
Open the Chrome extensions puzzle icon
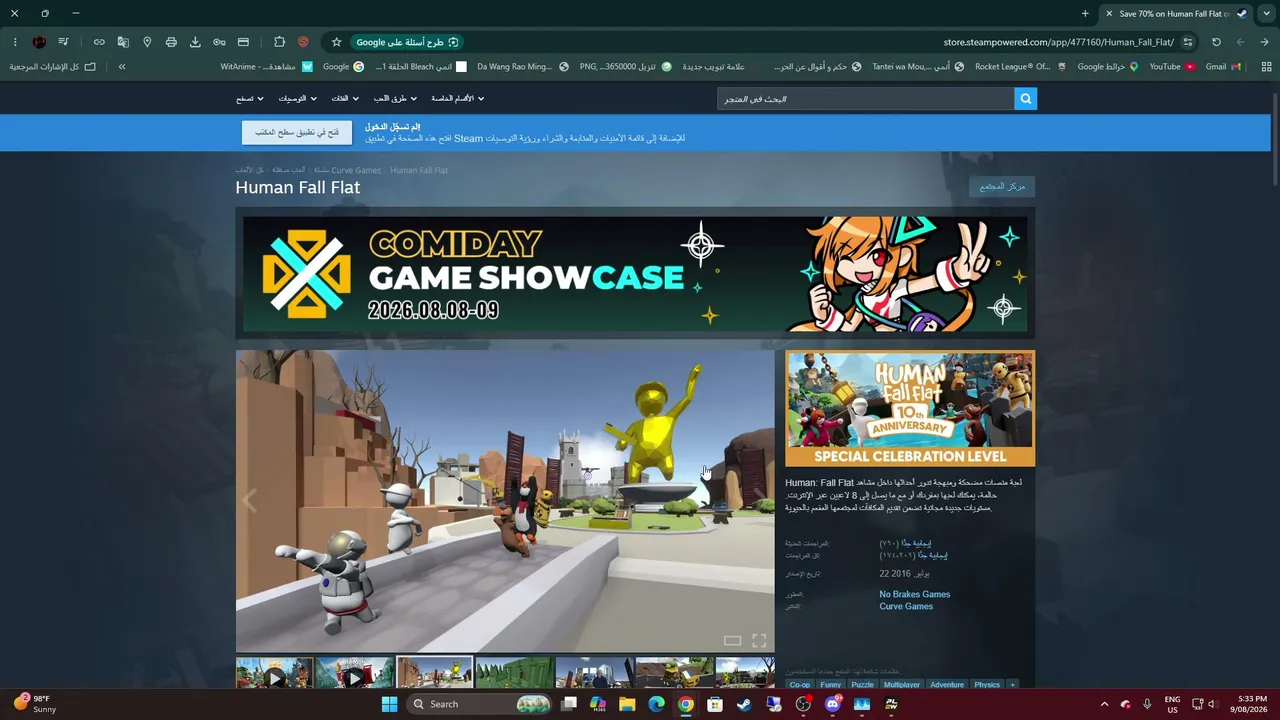(279, 42)
